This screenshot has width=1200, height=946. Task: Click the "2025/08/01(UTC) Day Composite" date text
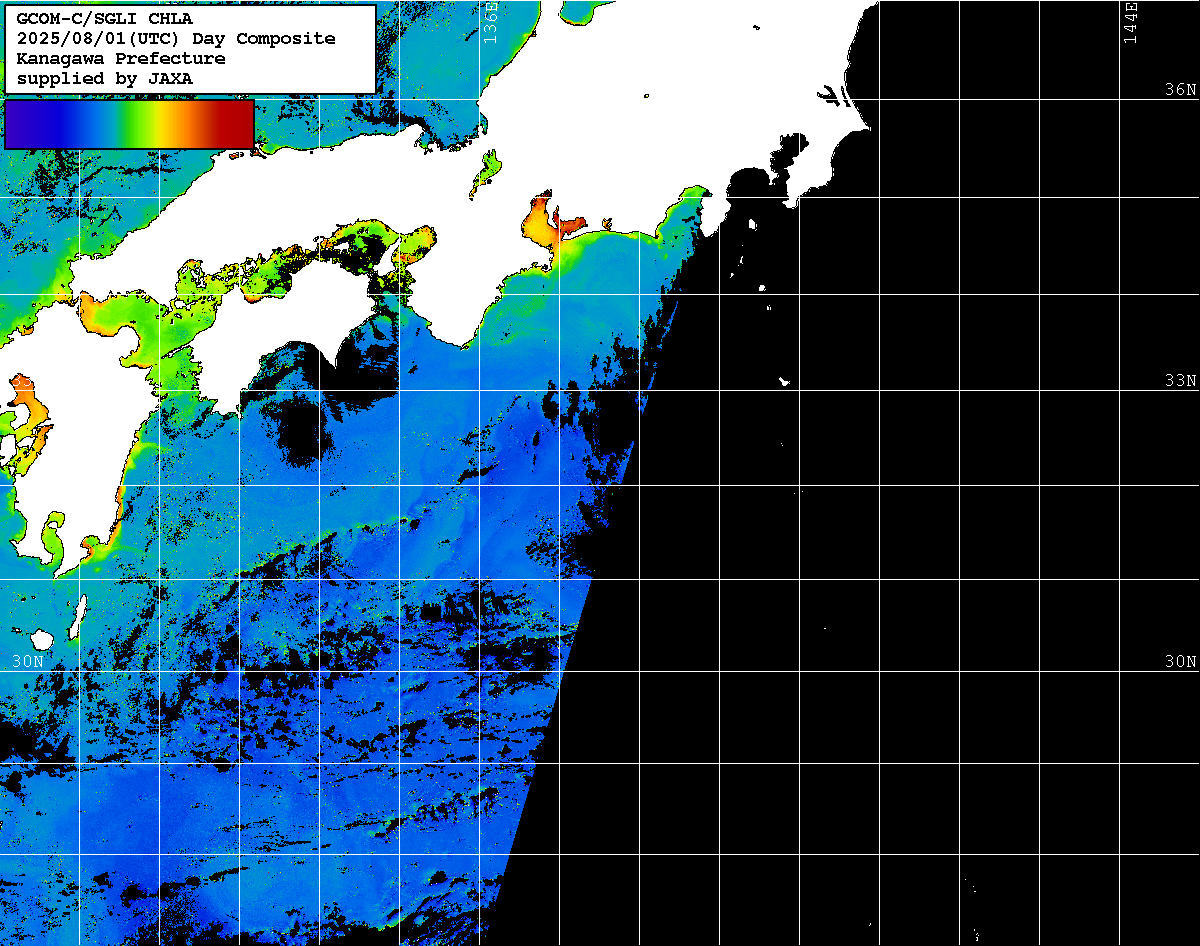(x=176, y=39)
